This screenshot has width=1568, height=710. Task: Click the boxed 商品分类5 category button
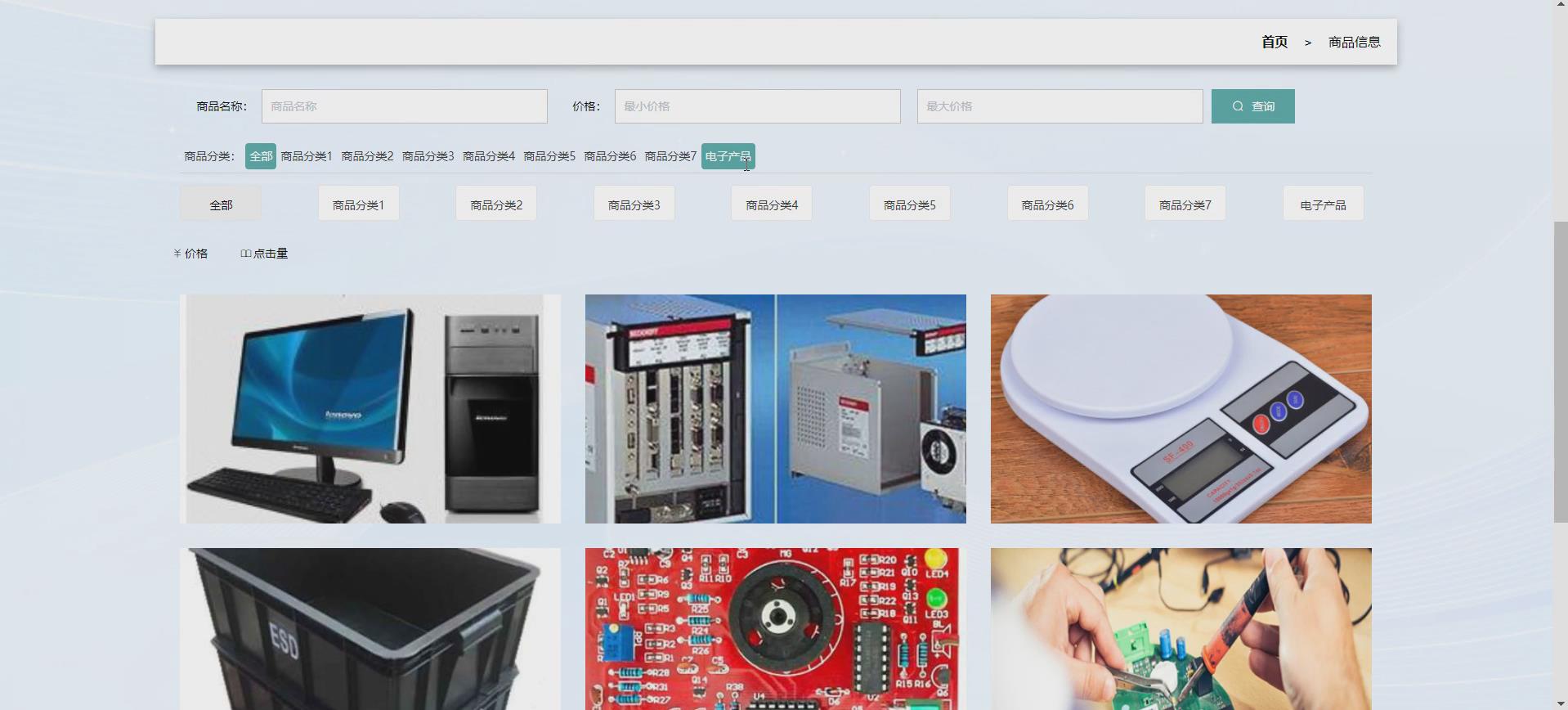(x=910, y=204)
